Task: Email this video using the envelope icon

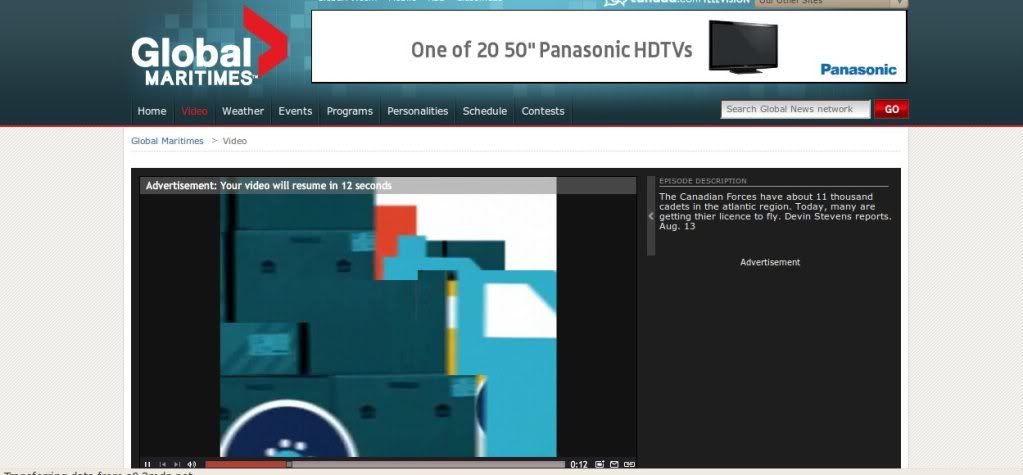Action: click(614, 465)
